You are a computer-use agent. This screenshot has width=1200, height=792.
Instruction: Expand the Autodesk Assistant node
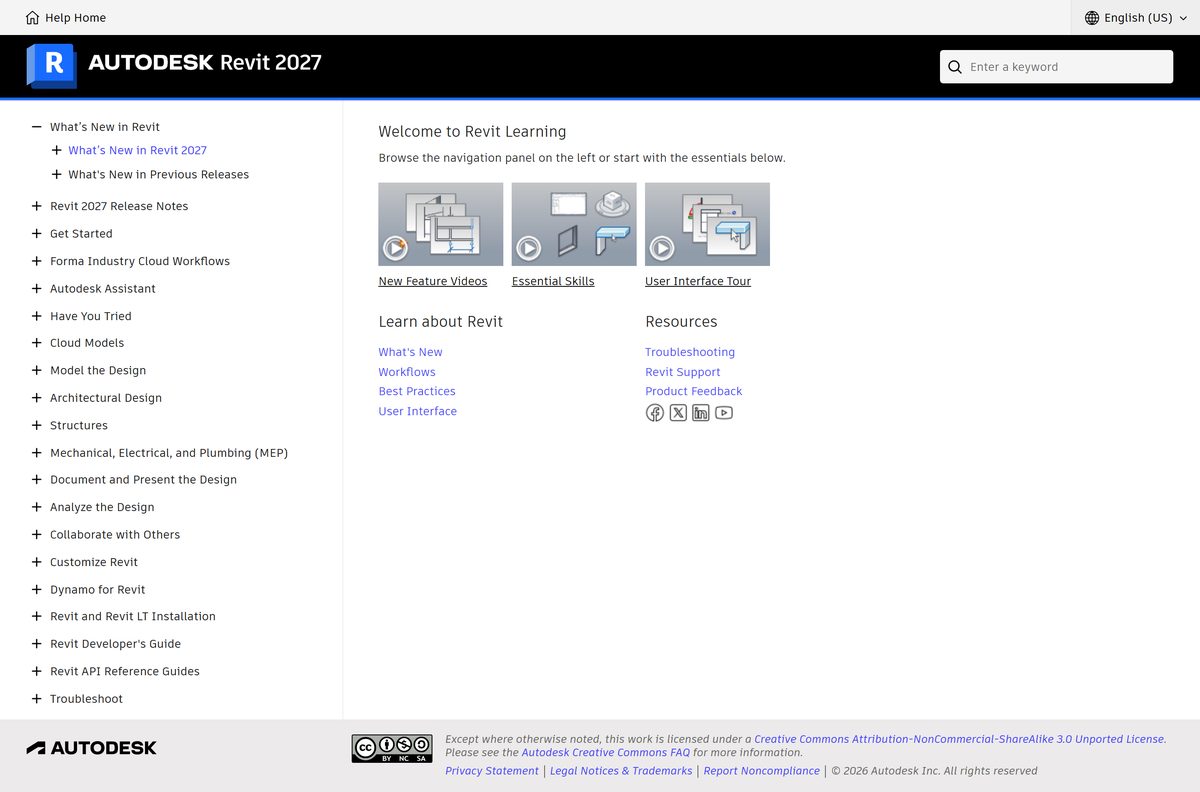click(x=37, y=289)
